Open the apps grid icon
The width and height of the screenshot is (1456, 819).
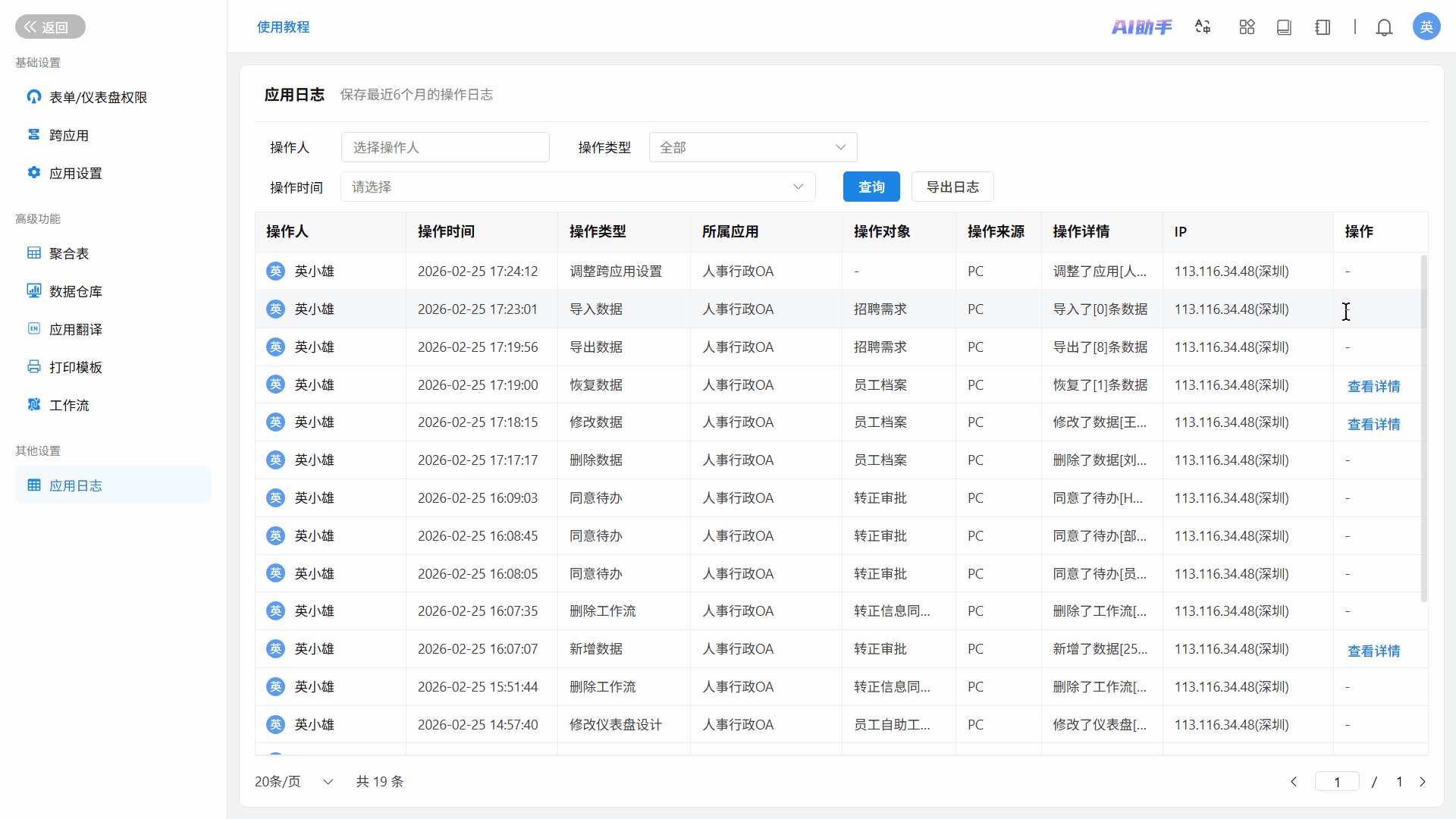pyautogui.click(x=1247, y=27)
